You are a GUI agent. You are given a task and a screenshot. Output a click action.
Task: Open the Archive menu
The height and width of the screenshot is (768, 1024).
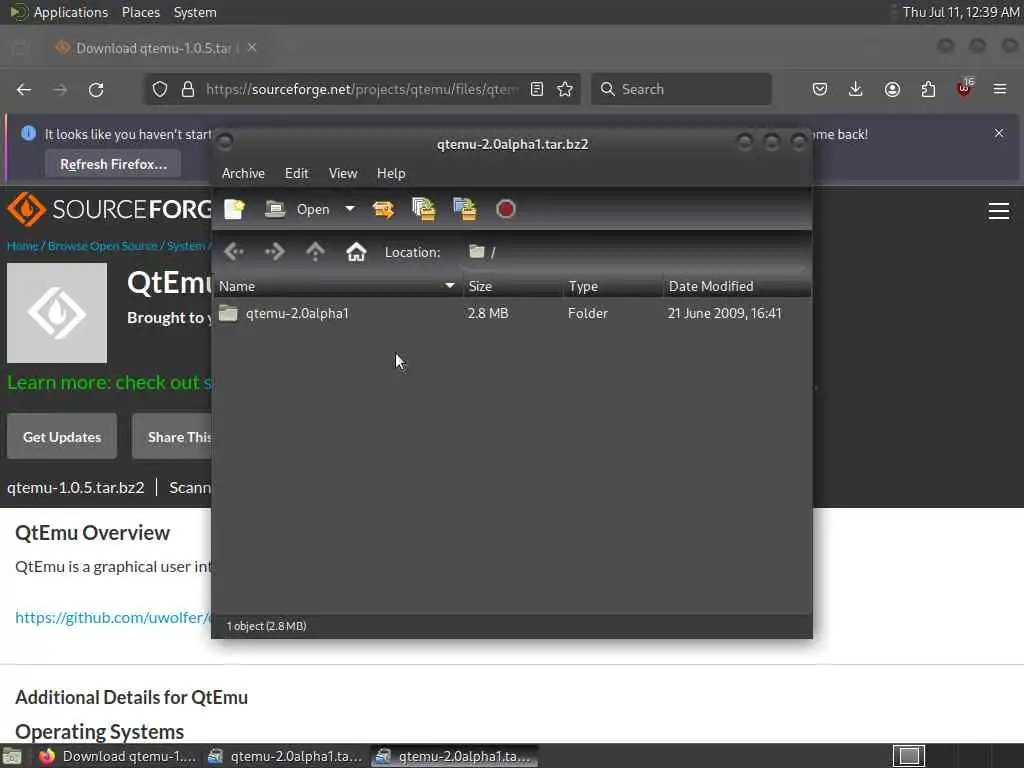(243, 173)
